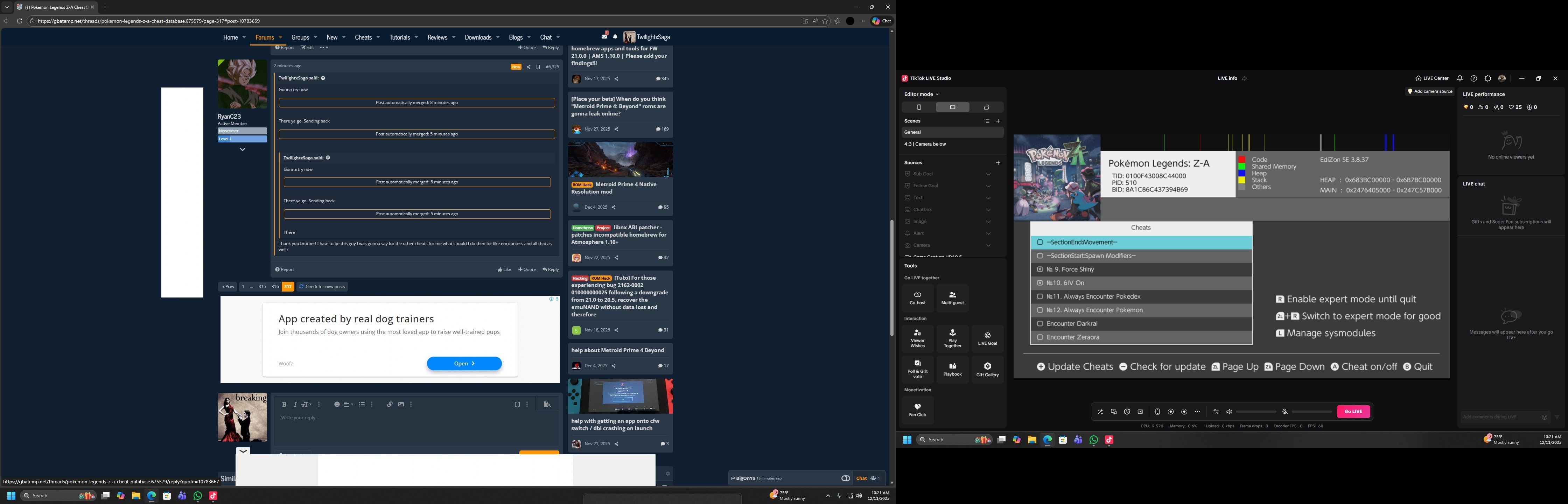
Task: Toggle visibility of the Image source
Action: [x=988, y=222]
